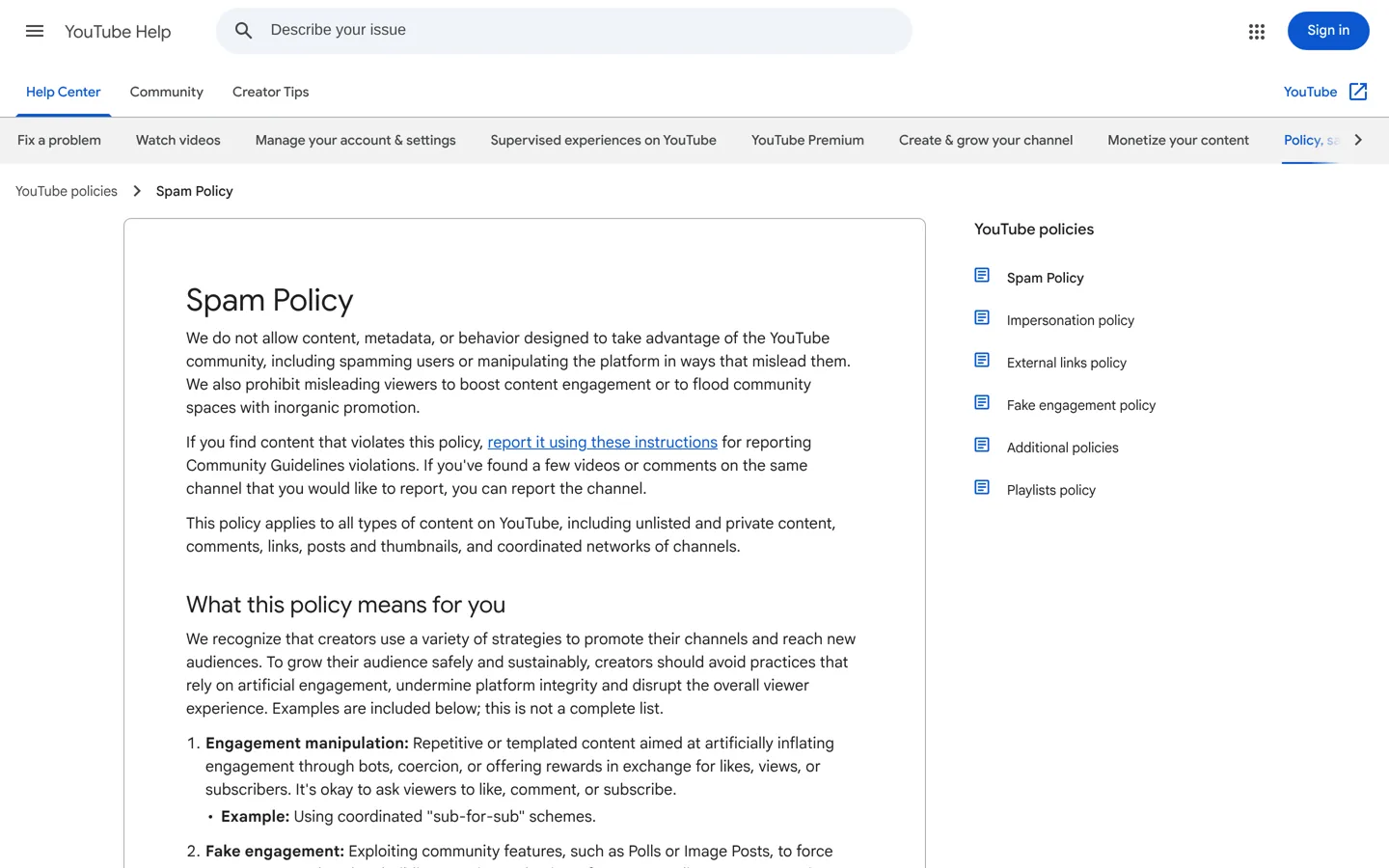The width and height of the screenshot is (1389, 868).
Task: Open Fake engagement policy in the sidebar
Action: click(1081, 405)
